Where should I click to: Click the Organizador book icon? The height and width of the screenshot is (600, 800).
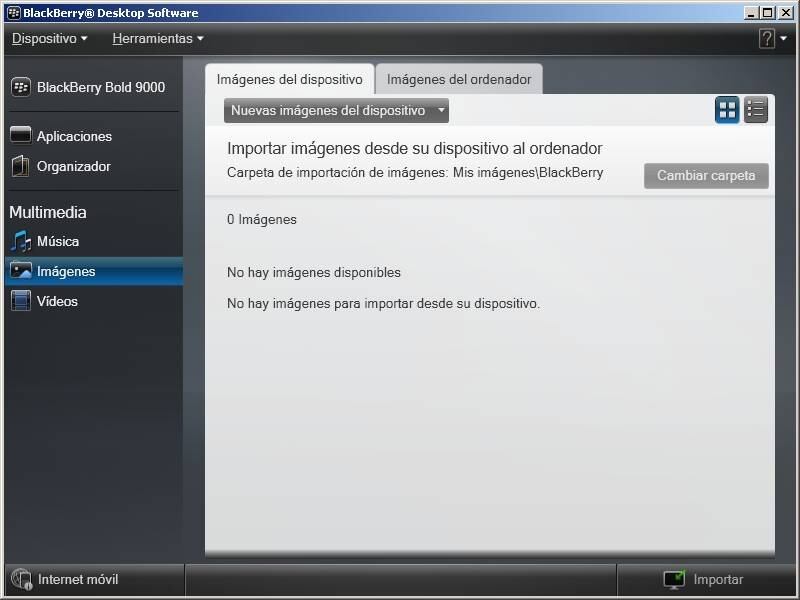21,166
